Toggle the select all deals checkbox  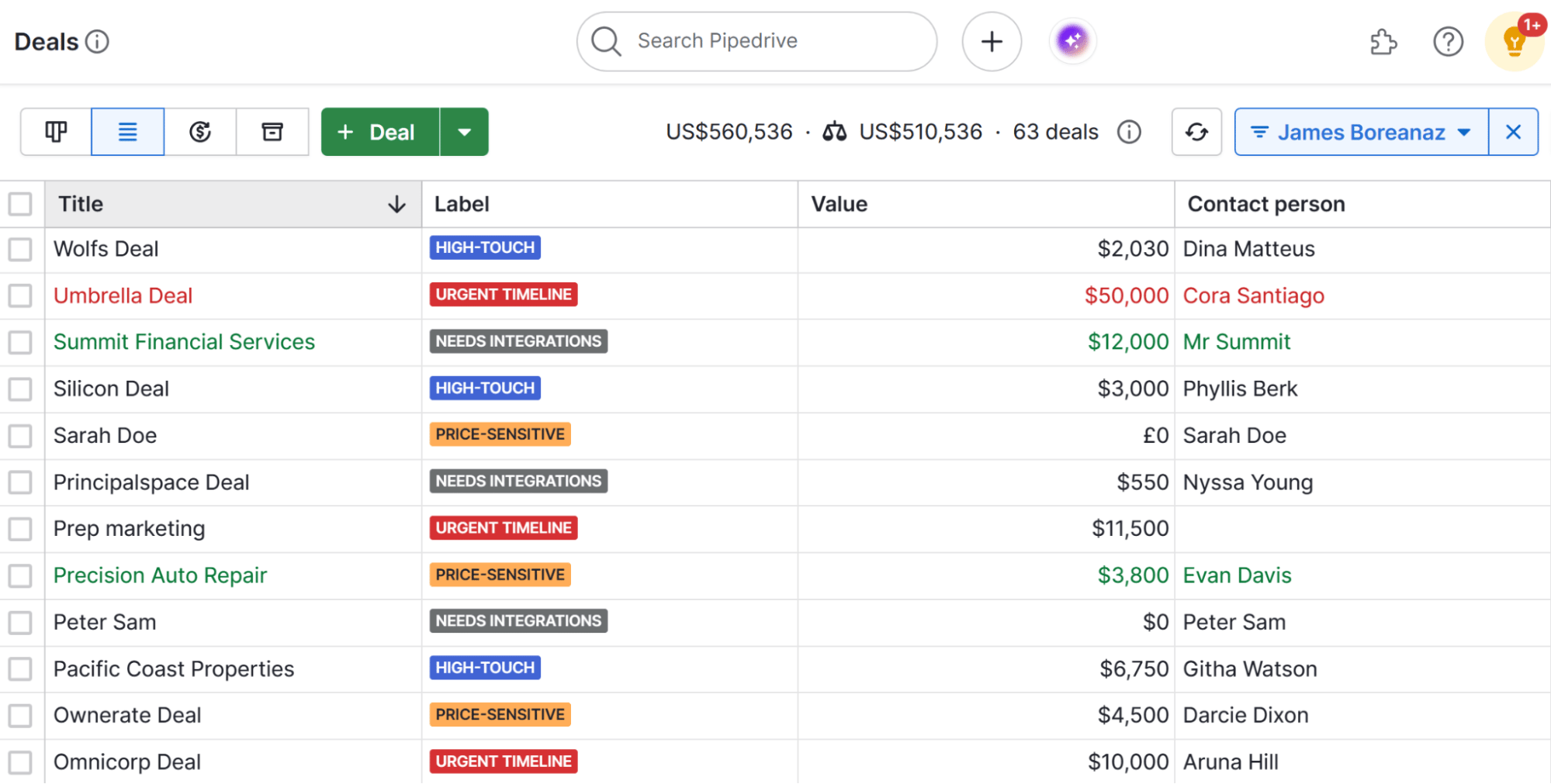tap(20, 205)
